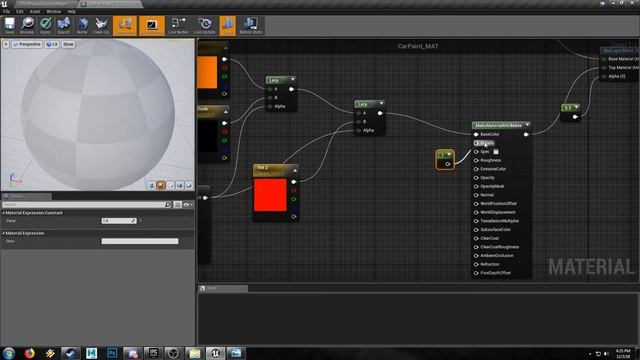Save the material with the Save icon
The height and width of the screenshot is (360, 640).
click(9, 25)
